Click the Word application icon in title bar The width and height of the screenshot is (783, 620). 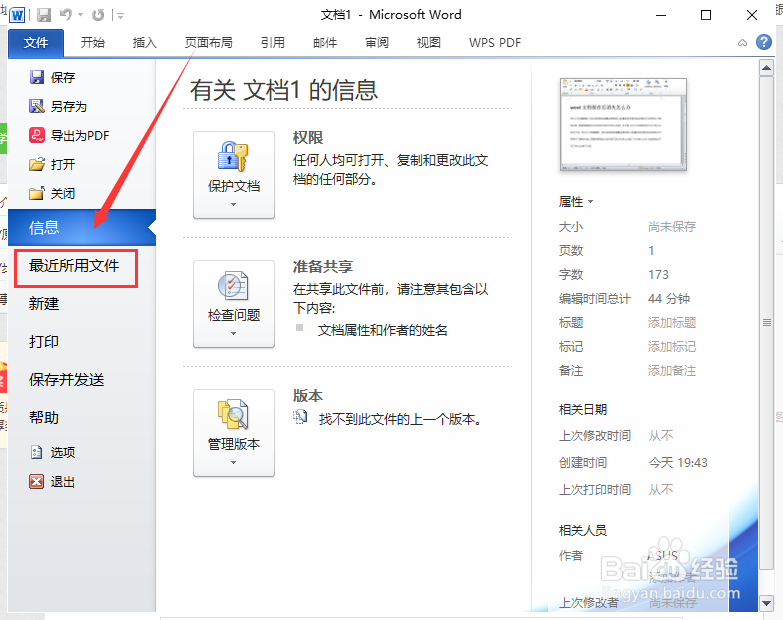(16, 15)
